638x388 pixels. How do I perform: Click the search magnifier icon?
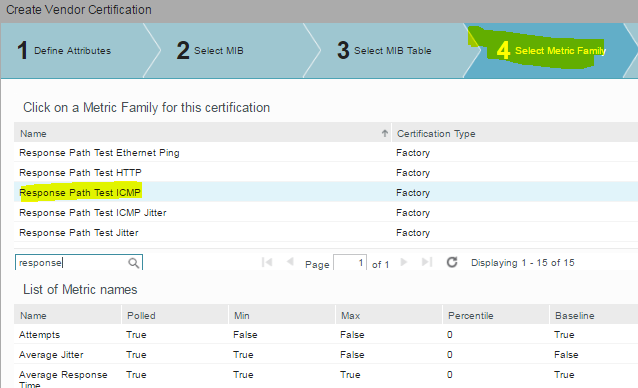pyautogui.click(x=133, y=263)
